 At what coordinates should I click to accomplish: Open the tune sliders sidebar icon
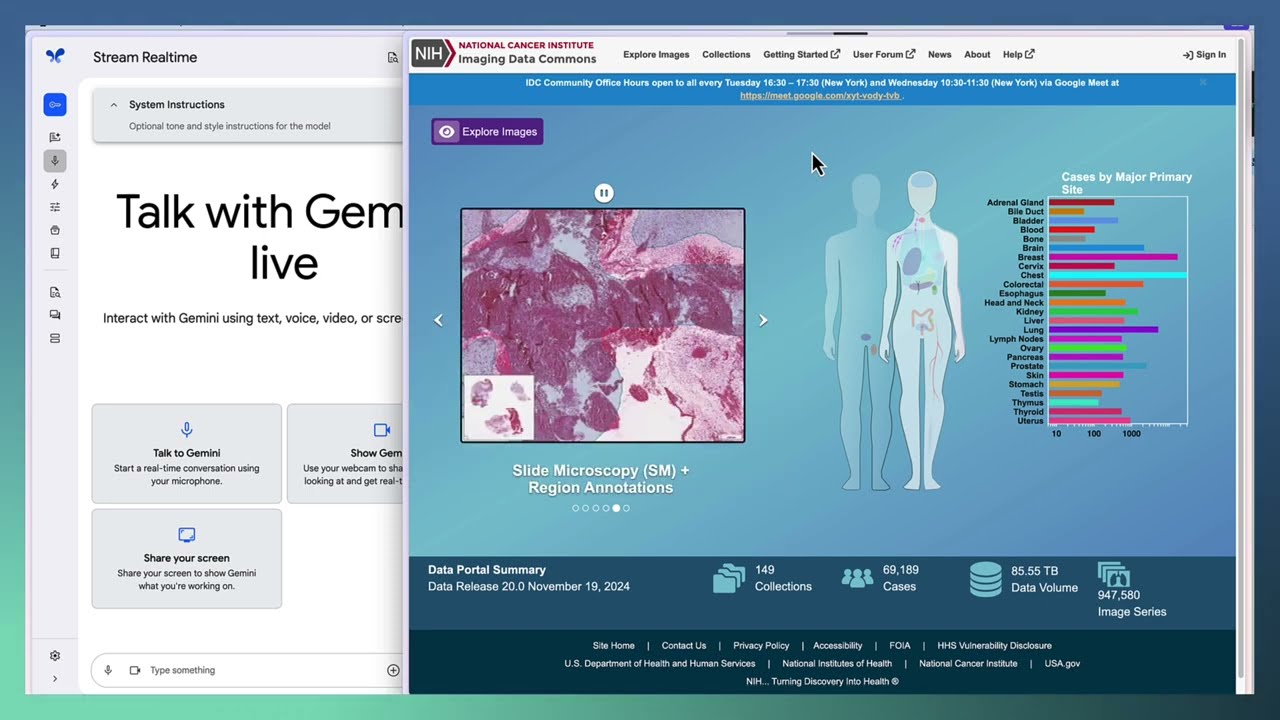click(x=55, y=207)
